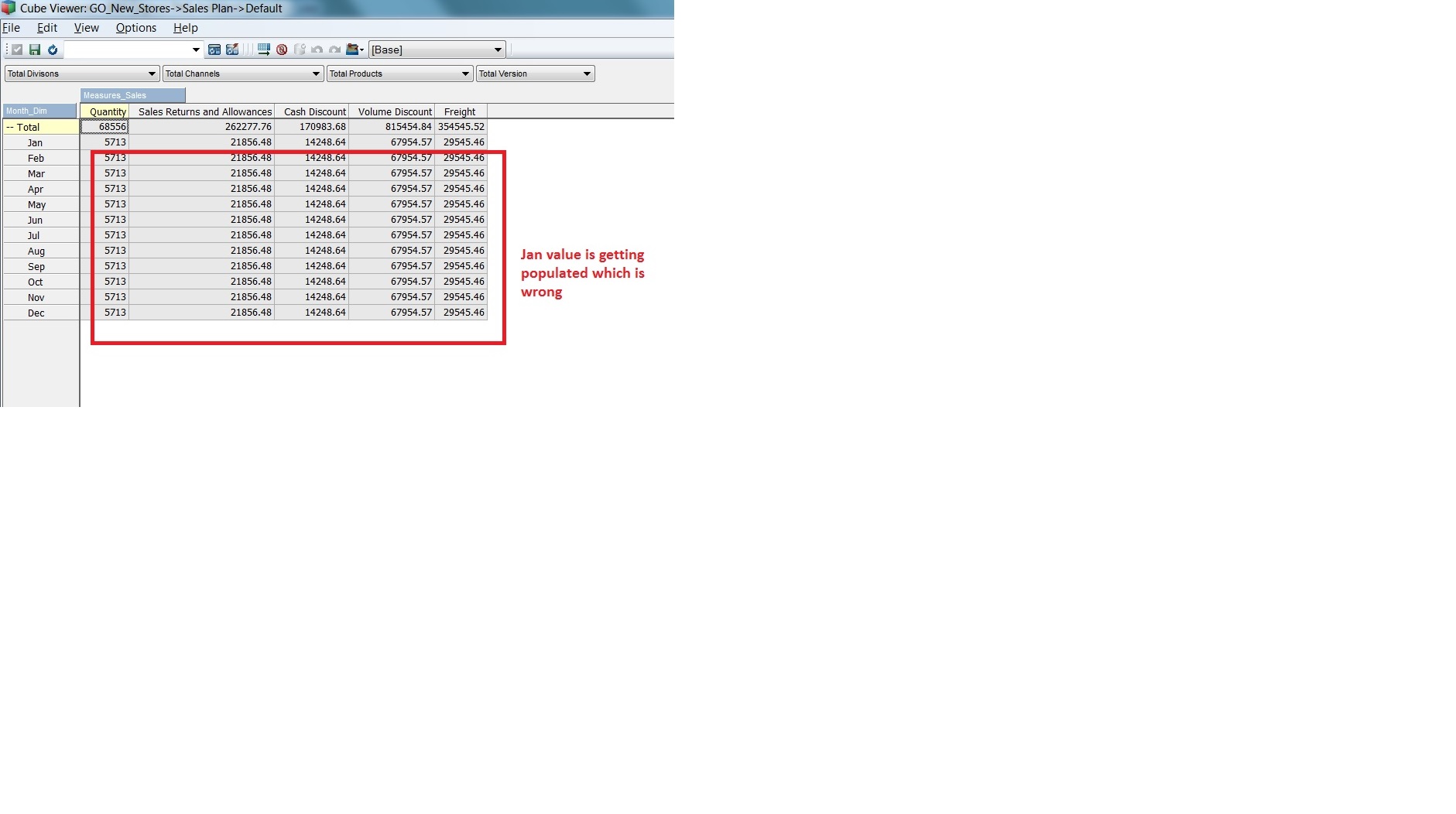Click the Sep Volume Discount cell 67954.57
Image resolution: width=1456 pixels, height=814 pixels.
(392, 266)
